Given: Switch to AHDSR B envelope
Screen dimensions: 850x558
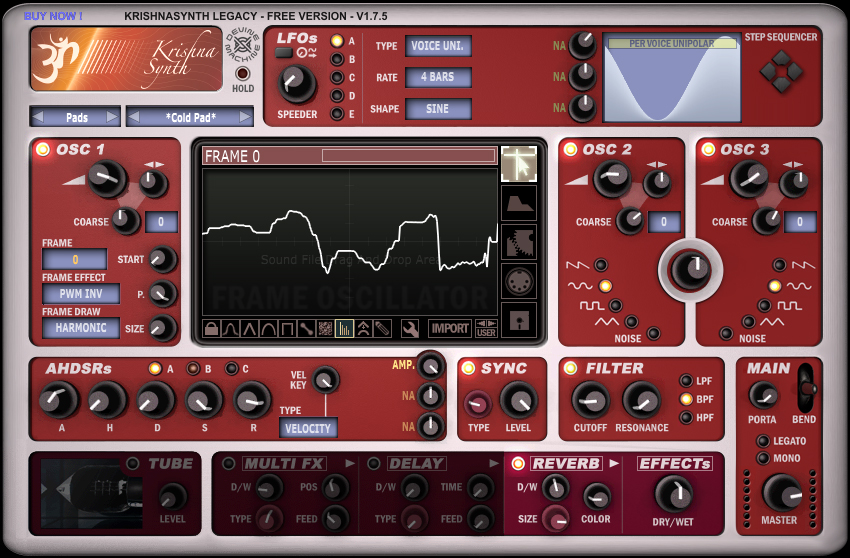Looking at the screenshot, I should coord(192,369).
